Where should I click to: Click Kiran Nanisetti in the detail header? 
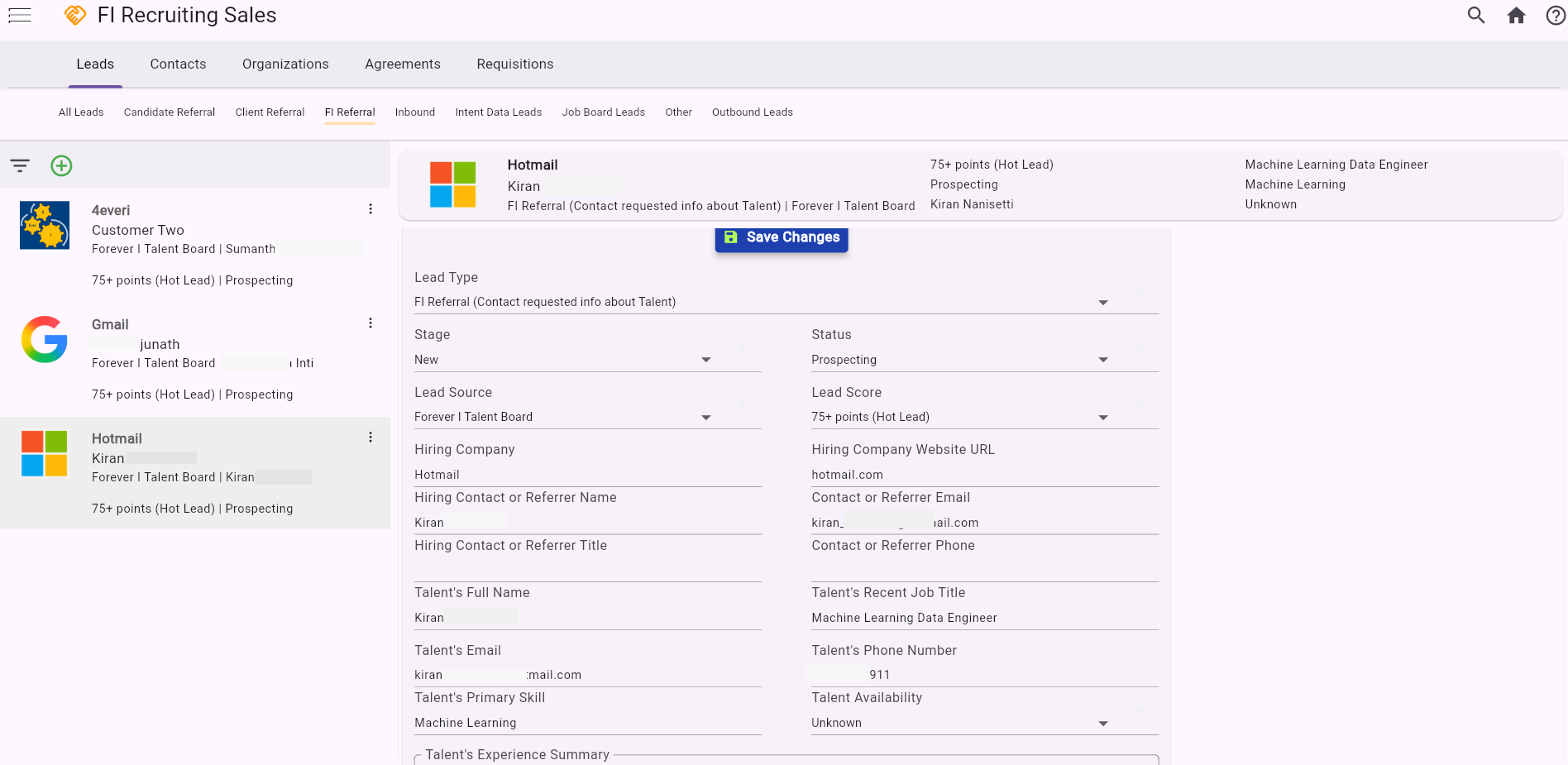(x=972, y=204)
